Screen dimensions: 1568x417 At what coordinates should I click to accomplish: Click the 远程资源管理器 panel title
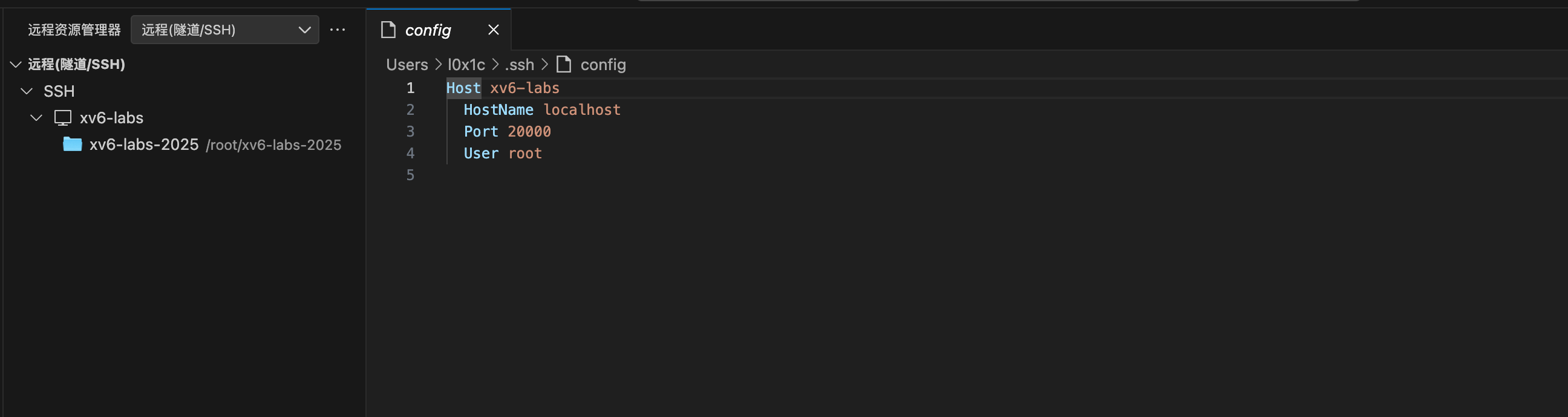point(74,28)
